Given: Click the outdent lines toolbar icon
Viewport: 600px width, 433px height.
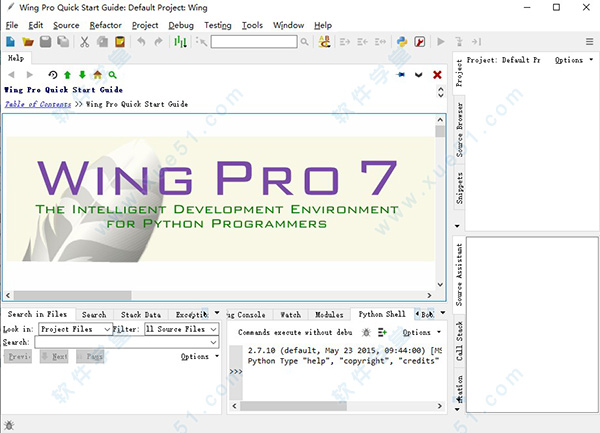Looking at the screenshot, I should tap(362, 41).
